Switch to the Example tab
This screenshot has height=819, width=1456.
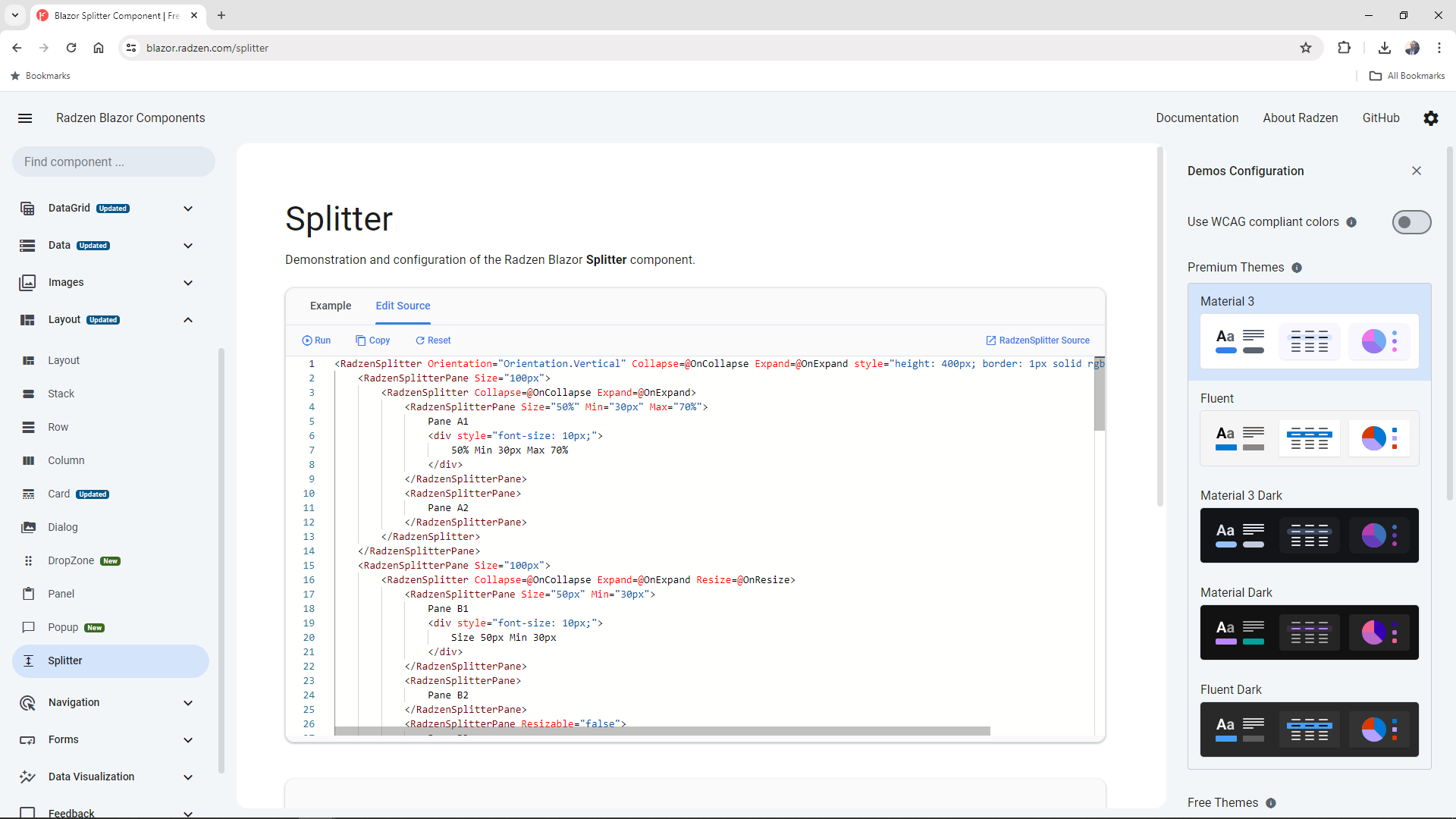pyautogui.click(x=331, y=306)
